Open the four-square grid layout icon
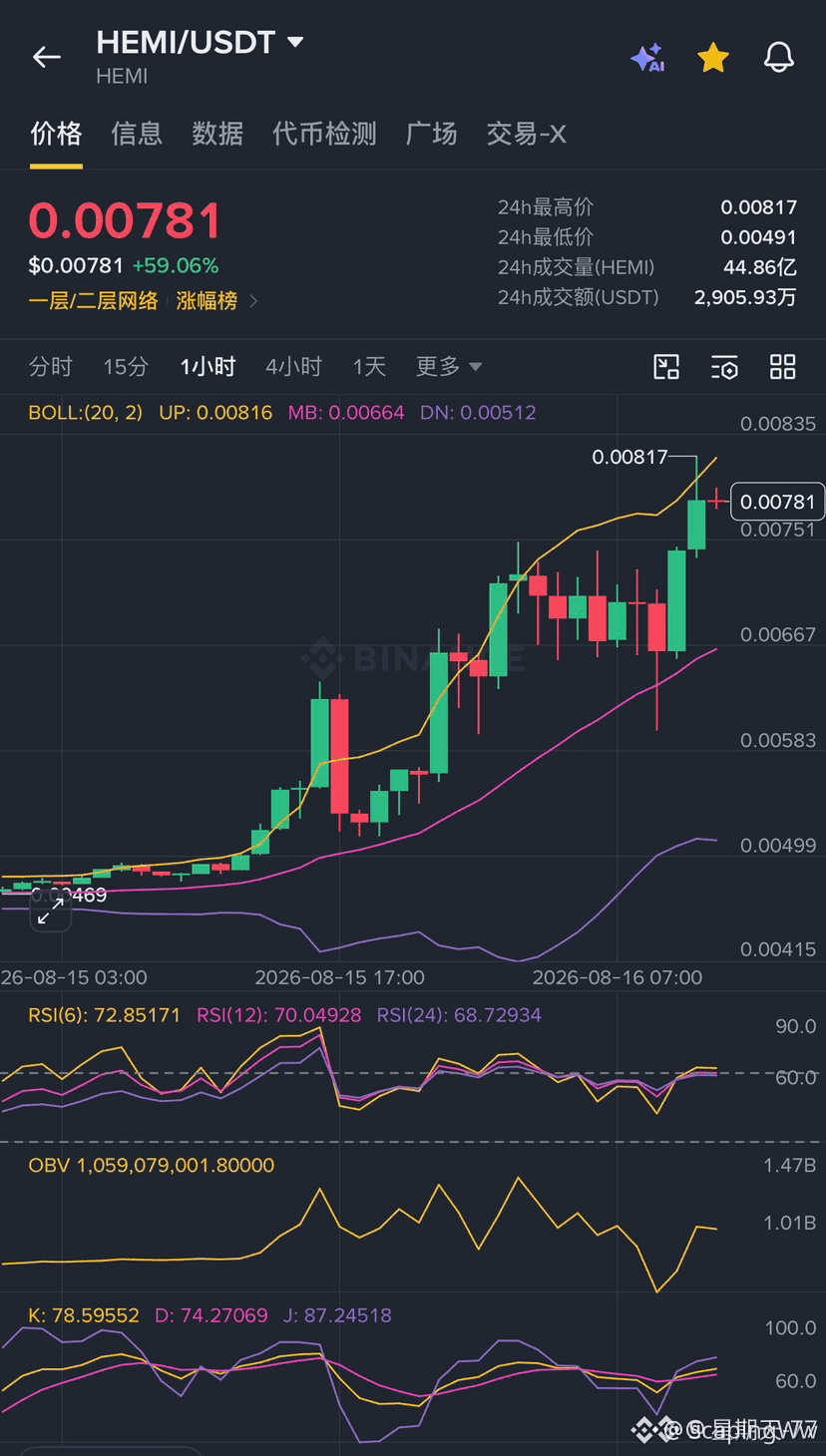The width and height of the screenshot is (826, 1456). tap(783, 367)
